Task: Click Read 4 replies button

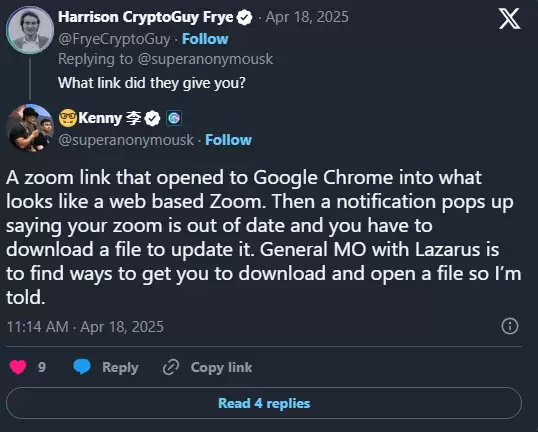Action: [x=264, y=403]
